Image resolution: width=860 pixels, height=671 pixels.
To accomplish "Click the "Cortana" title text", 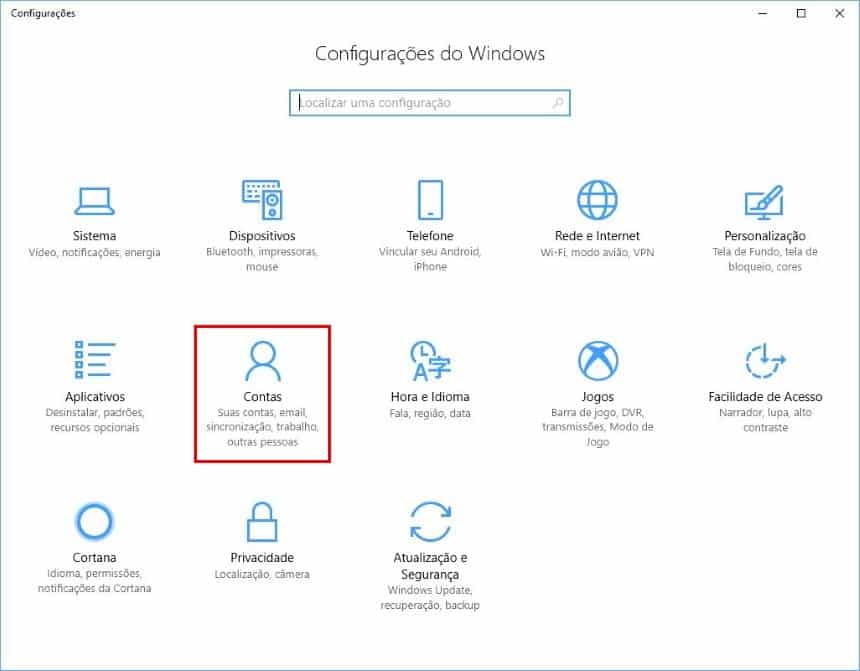I will (94, 557).
